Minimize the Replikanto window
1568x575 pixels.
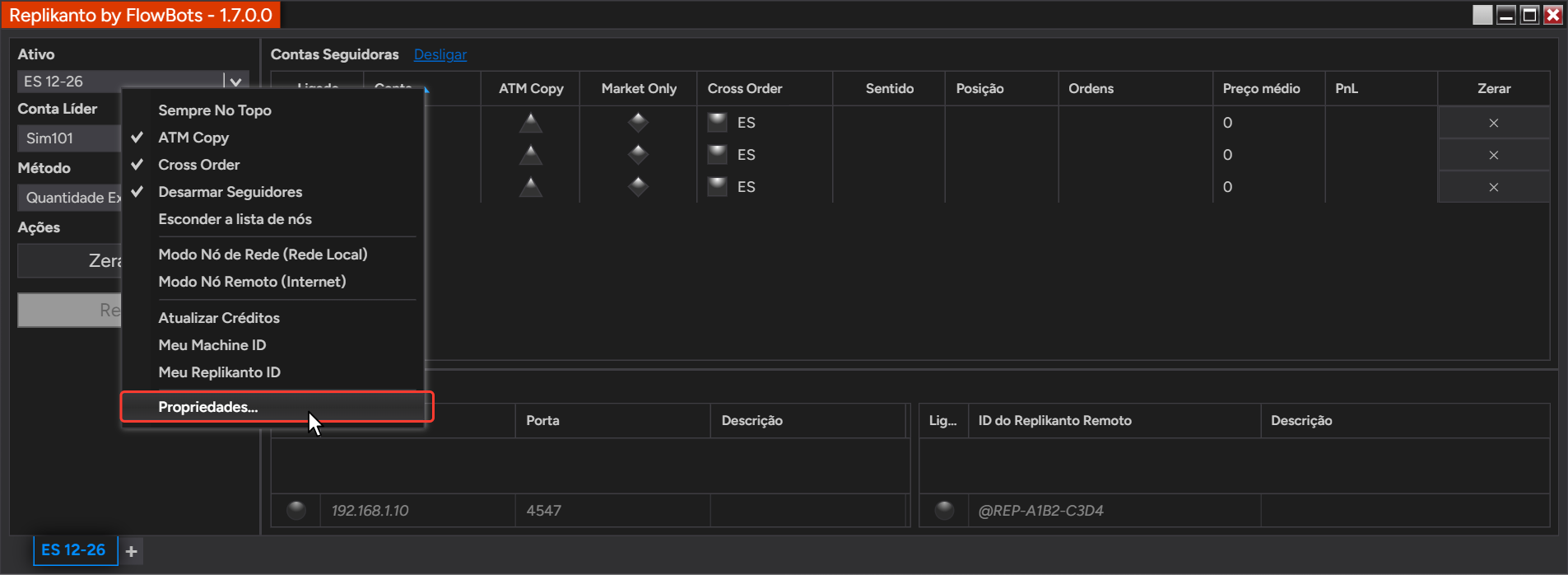tap(1506, 15)
